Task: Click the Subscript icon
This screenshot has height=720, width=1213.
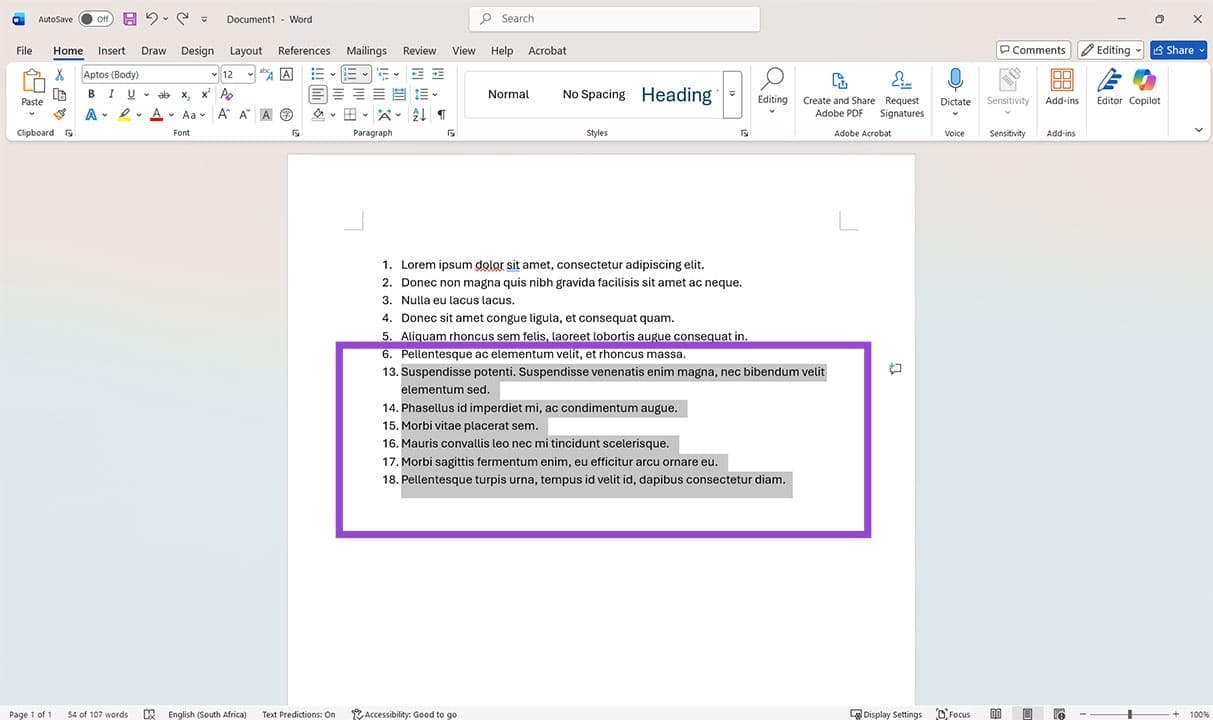Action: [x=184, y=93]
